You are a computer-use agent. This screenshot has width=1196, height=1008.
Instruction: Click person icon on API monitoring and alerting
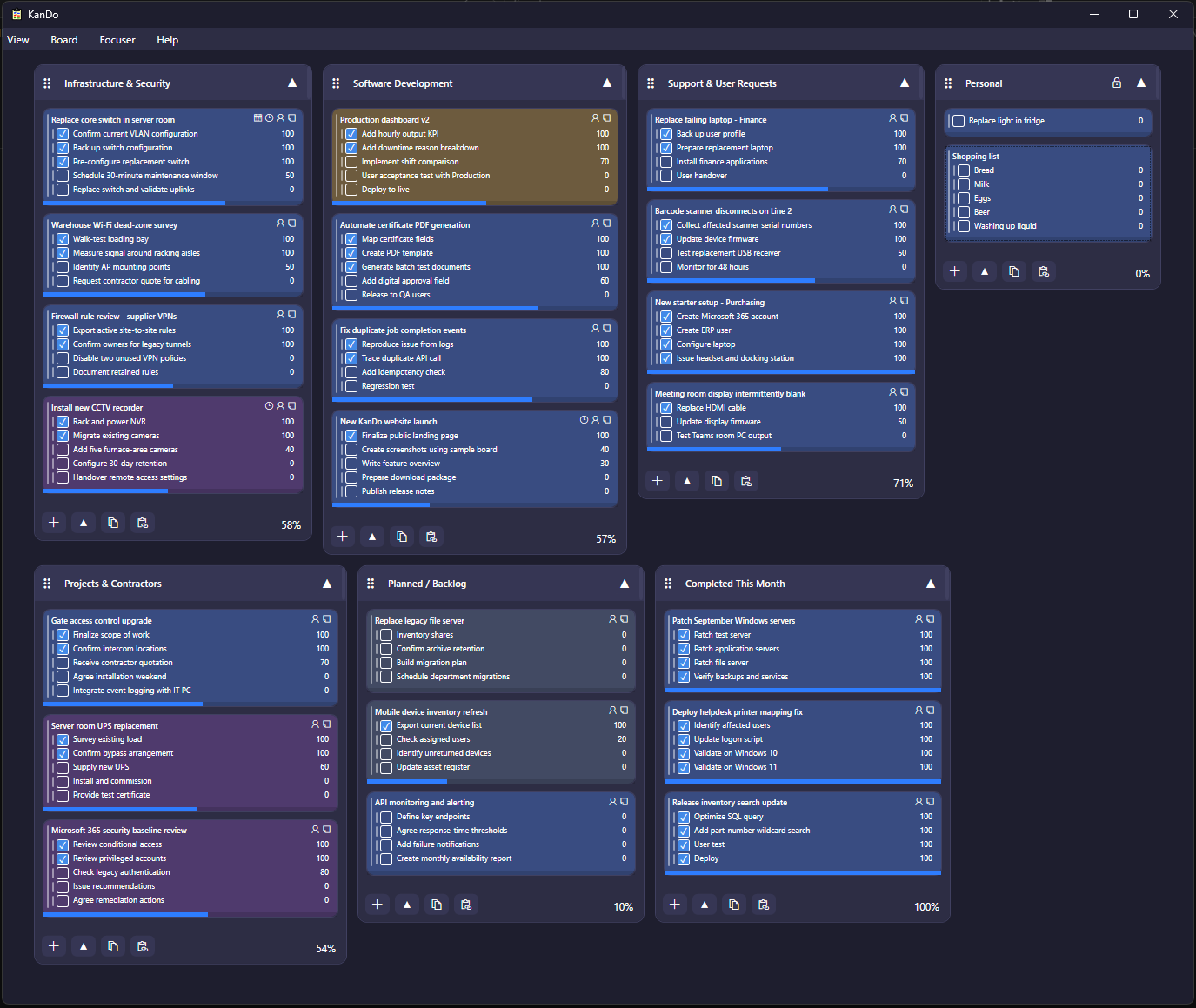613,801
